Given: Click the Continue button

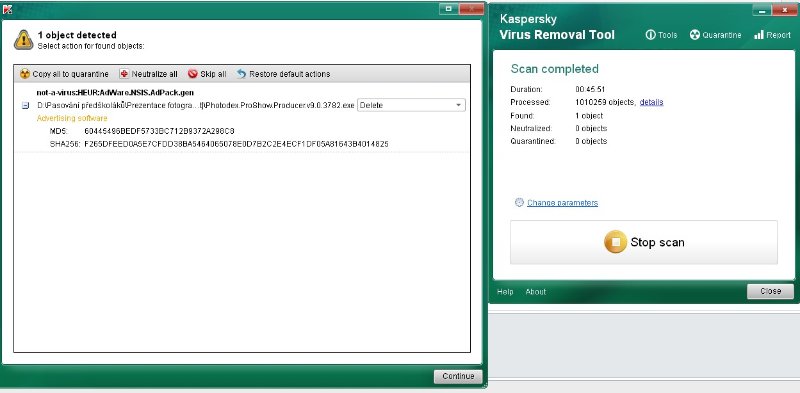Looking at the screenshot, I should [458, 376].
